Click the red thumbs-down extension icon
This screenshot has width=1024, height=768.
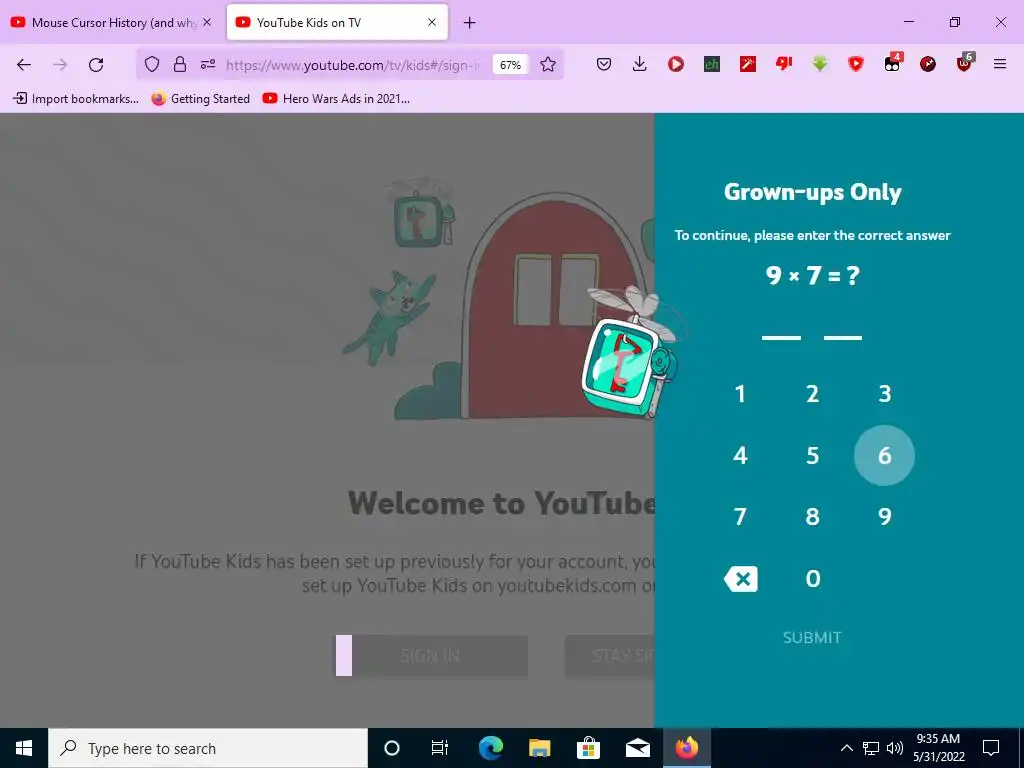pyautogui.click(x=784, y=64)
